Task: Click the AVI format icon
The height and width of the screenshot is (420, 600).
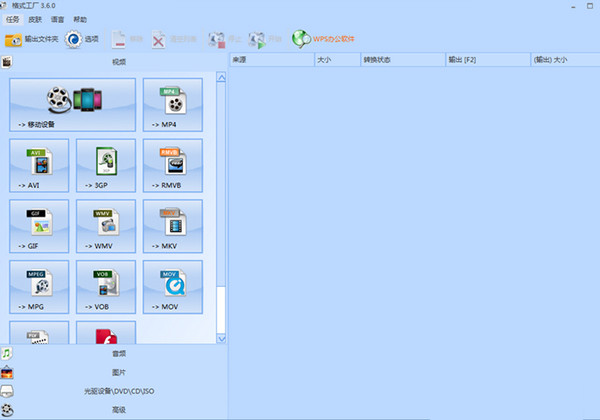Action: click(39, 165)
